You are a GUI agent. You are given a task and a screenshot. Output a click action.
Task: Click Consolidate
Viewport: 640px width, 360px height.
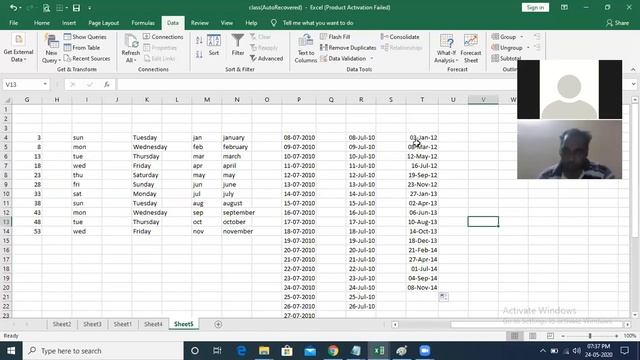click(x=400, y=37)
